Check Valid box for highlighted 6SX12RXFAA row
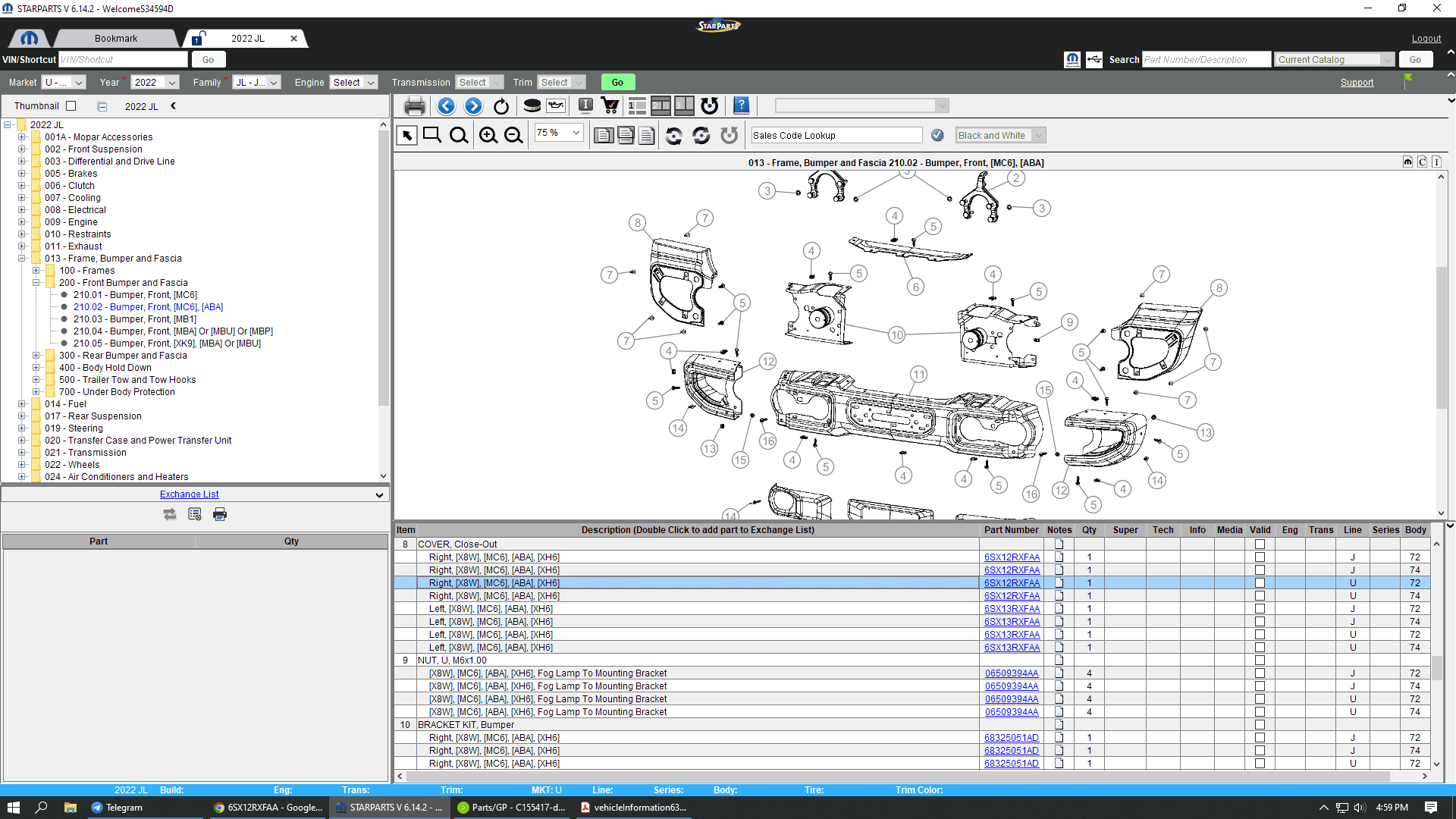The width and height of the screenshot is (1456, 819). click(x=1260, y=583)
